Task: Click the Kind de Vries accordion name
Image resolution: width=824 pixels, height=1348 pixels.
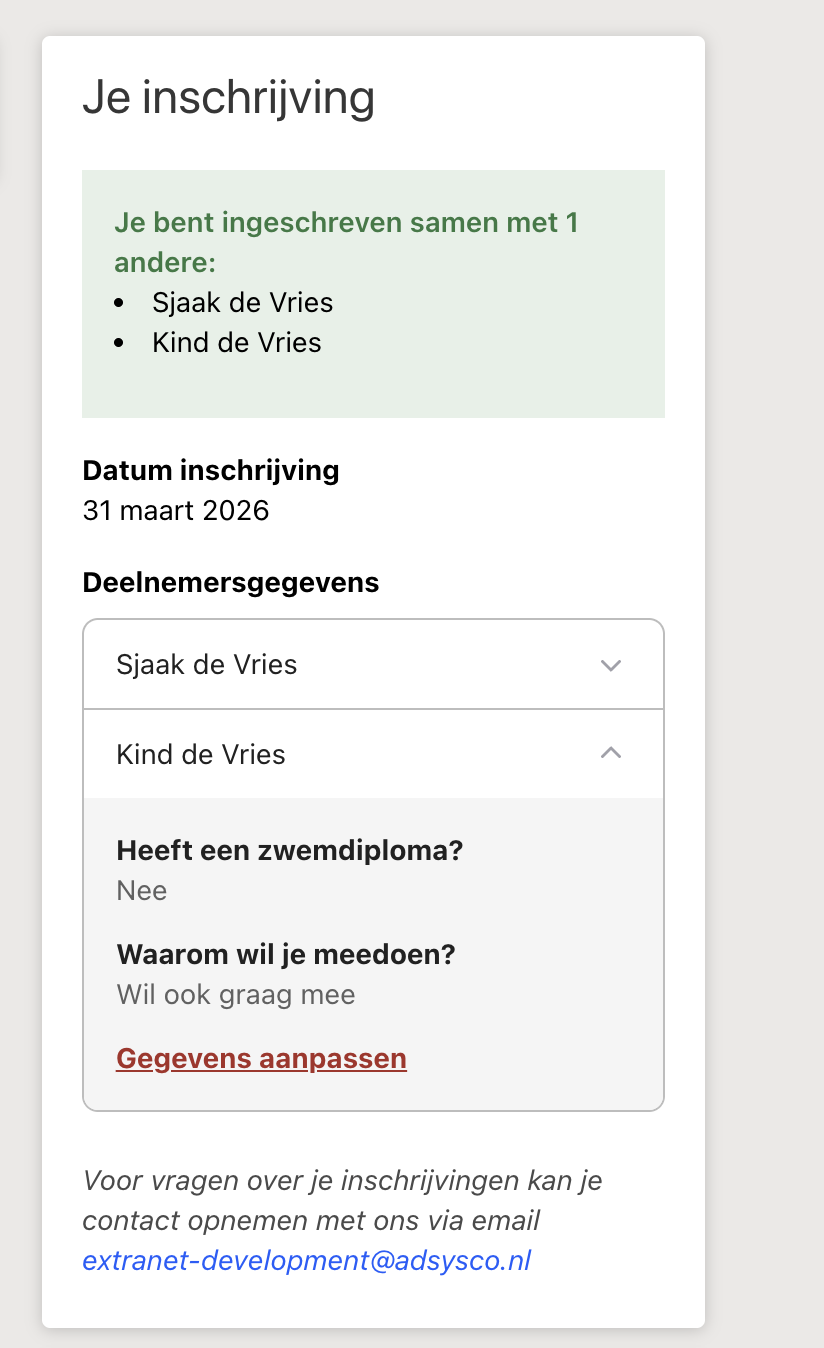Action: (201, 754)
